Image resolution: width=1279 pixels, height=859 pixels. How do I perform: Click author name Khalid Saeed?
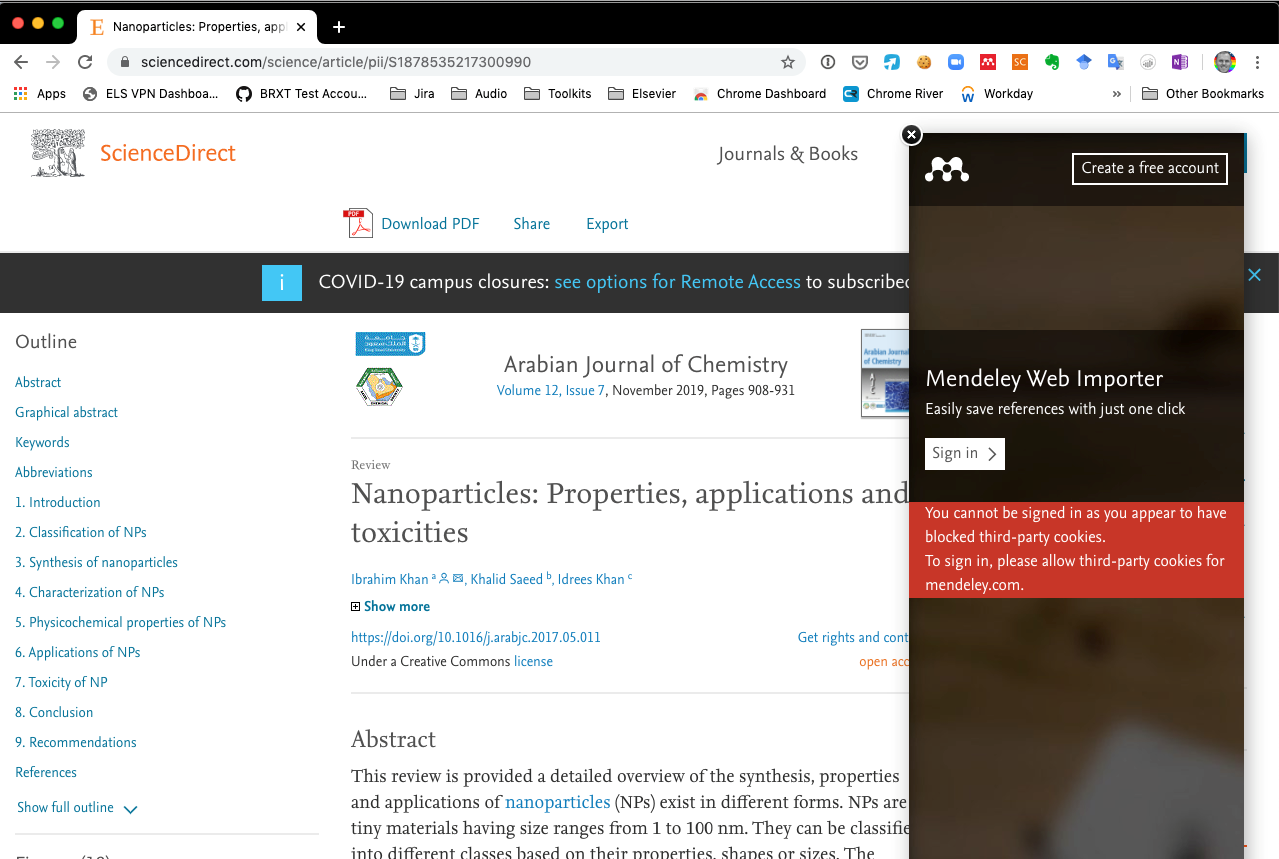click(x=506, y=579)
